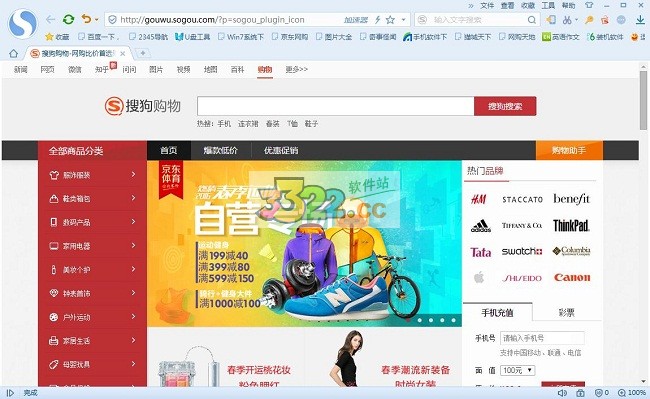Click the shirt icon for 服饰服装 category
The width and height of the screenshot is (650, 399).
click(54, 175)
